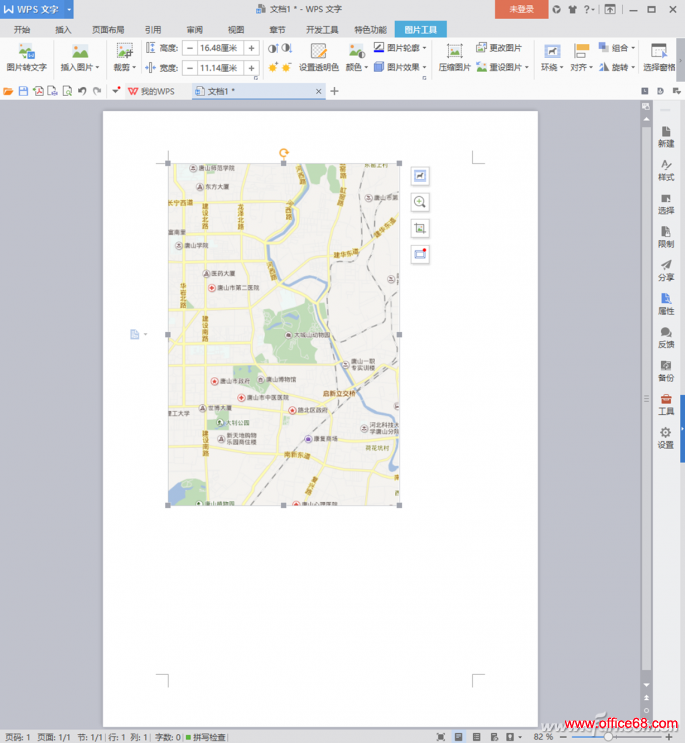This screenshot has width=685, height=743.
Task: Click the zoom magnifier icon beside the image
Action: click(x=420, y=201)
